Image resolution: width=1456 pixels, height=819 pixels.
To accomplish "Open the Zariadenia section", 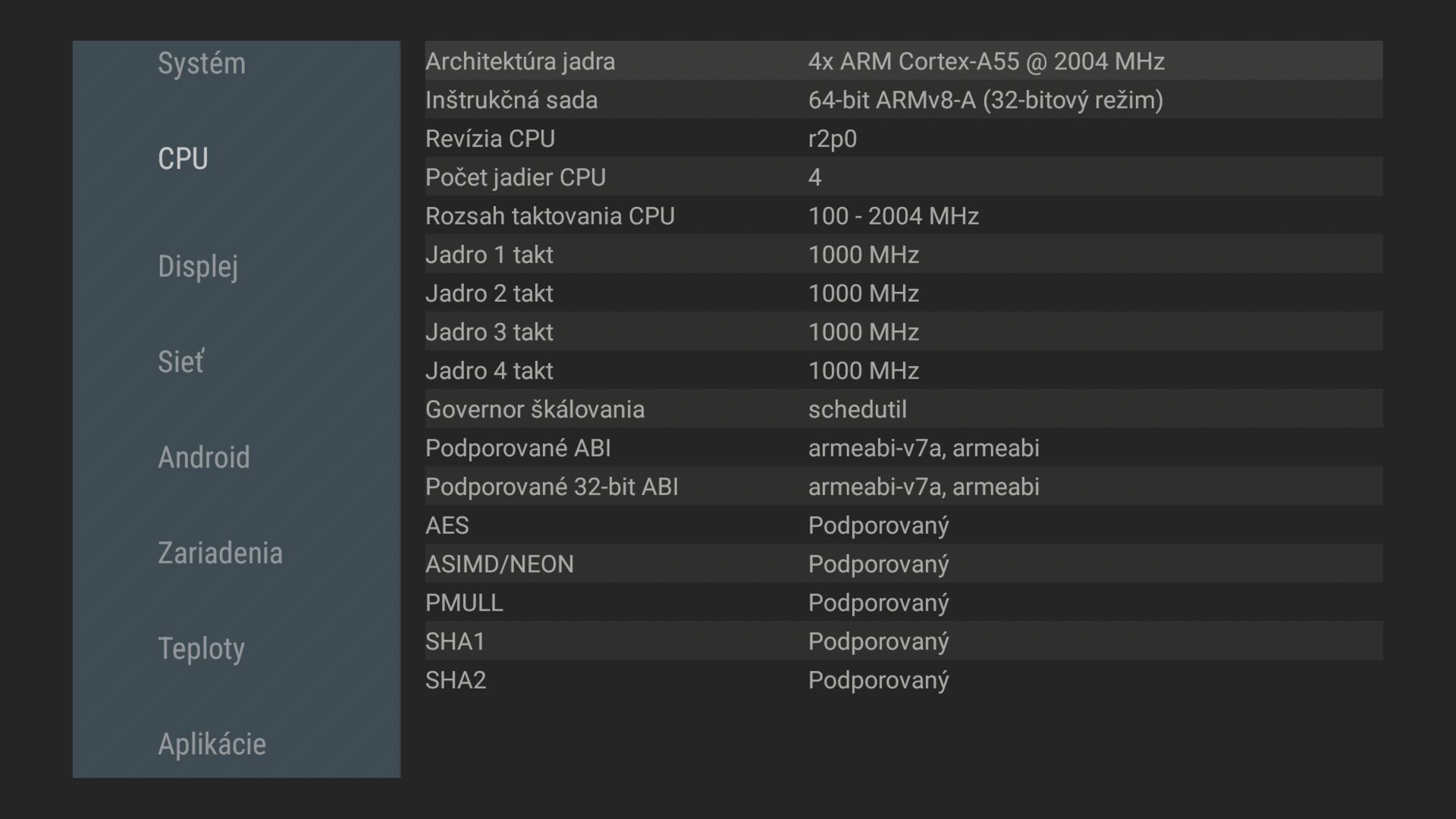I will click(220, 553).
